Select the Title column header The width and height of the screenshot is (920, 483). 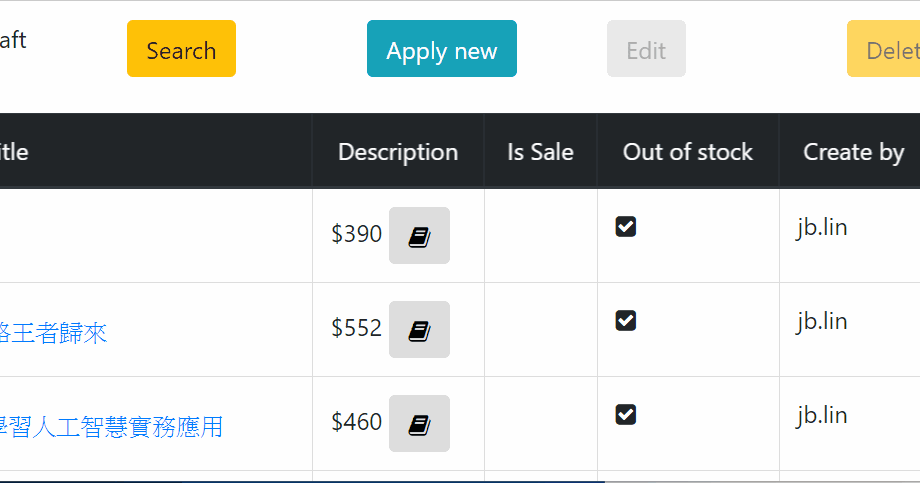coord(14,151)
